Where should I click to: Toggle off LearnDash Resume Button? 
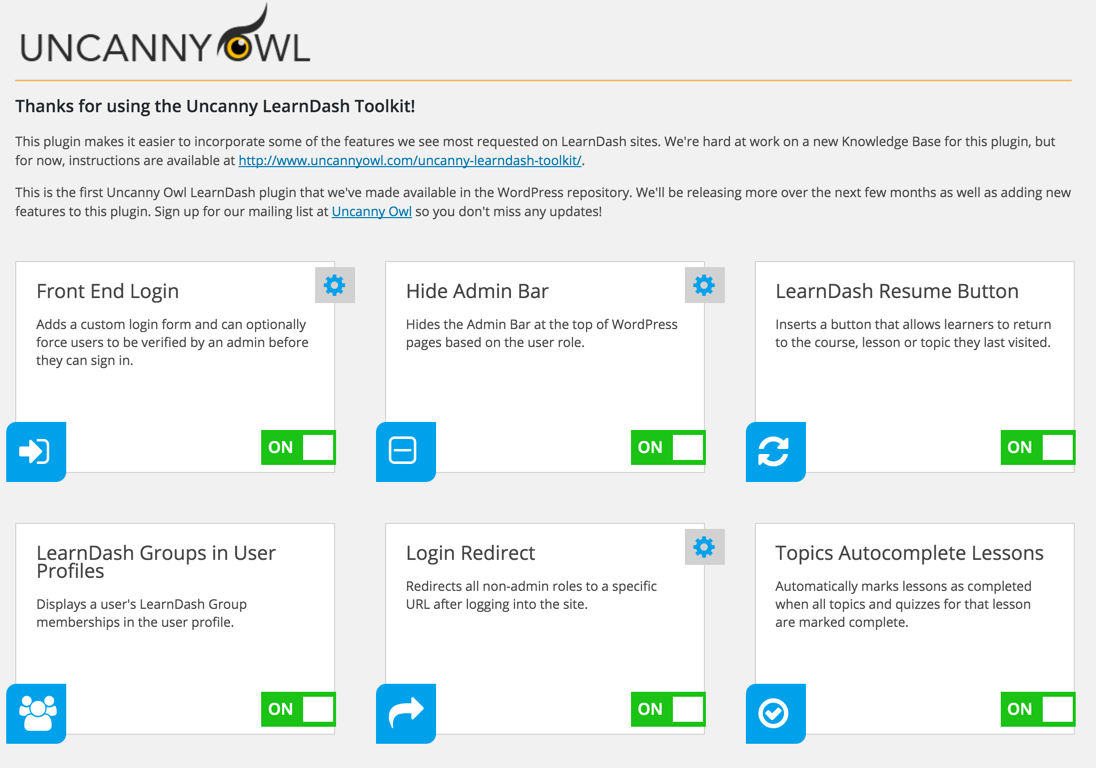(1037, 448)
